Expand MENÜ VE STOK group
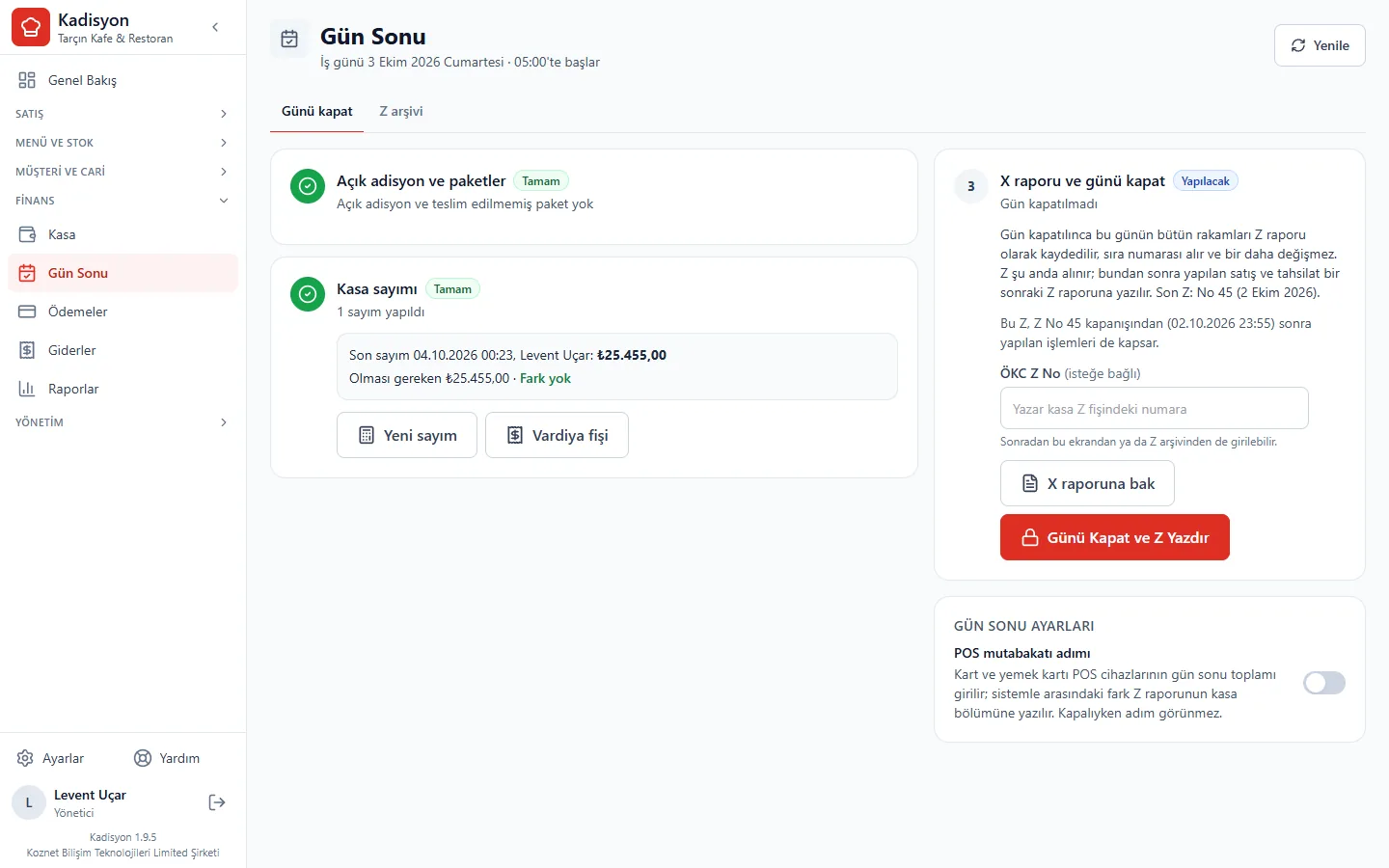 (123, 143)
